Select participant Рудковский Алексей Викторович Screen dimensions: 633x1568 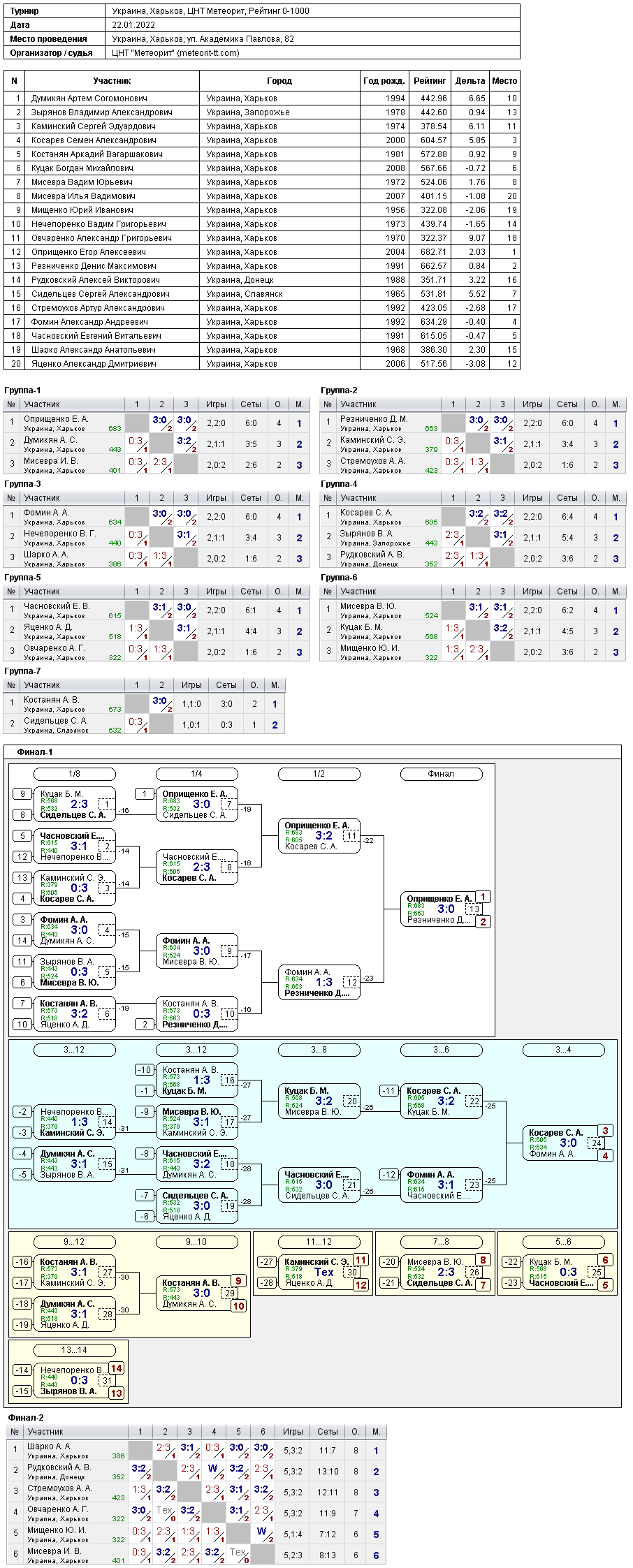point(96,280)
